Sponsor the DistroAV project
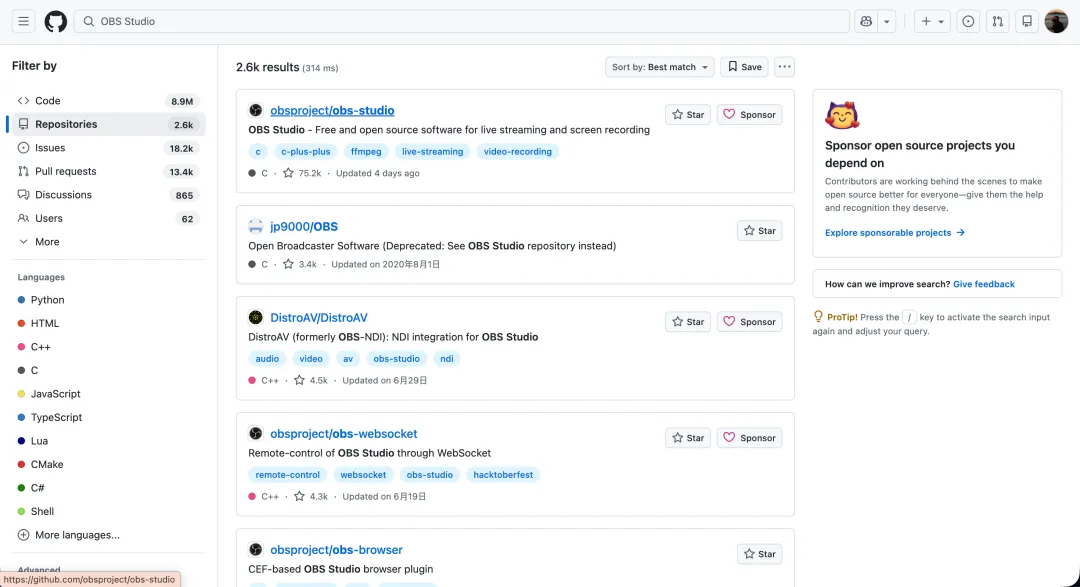Image resolution: width=1080 pixels, height=587 pixels. point(749,322)
